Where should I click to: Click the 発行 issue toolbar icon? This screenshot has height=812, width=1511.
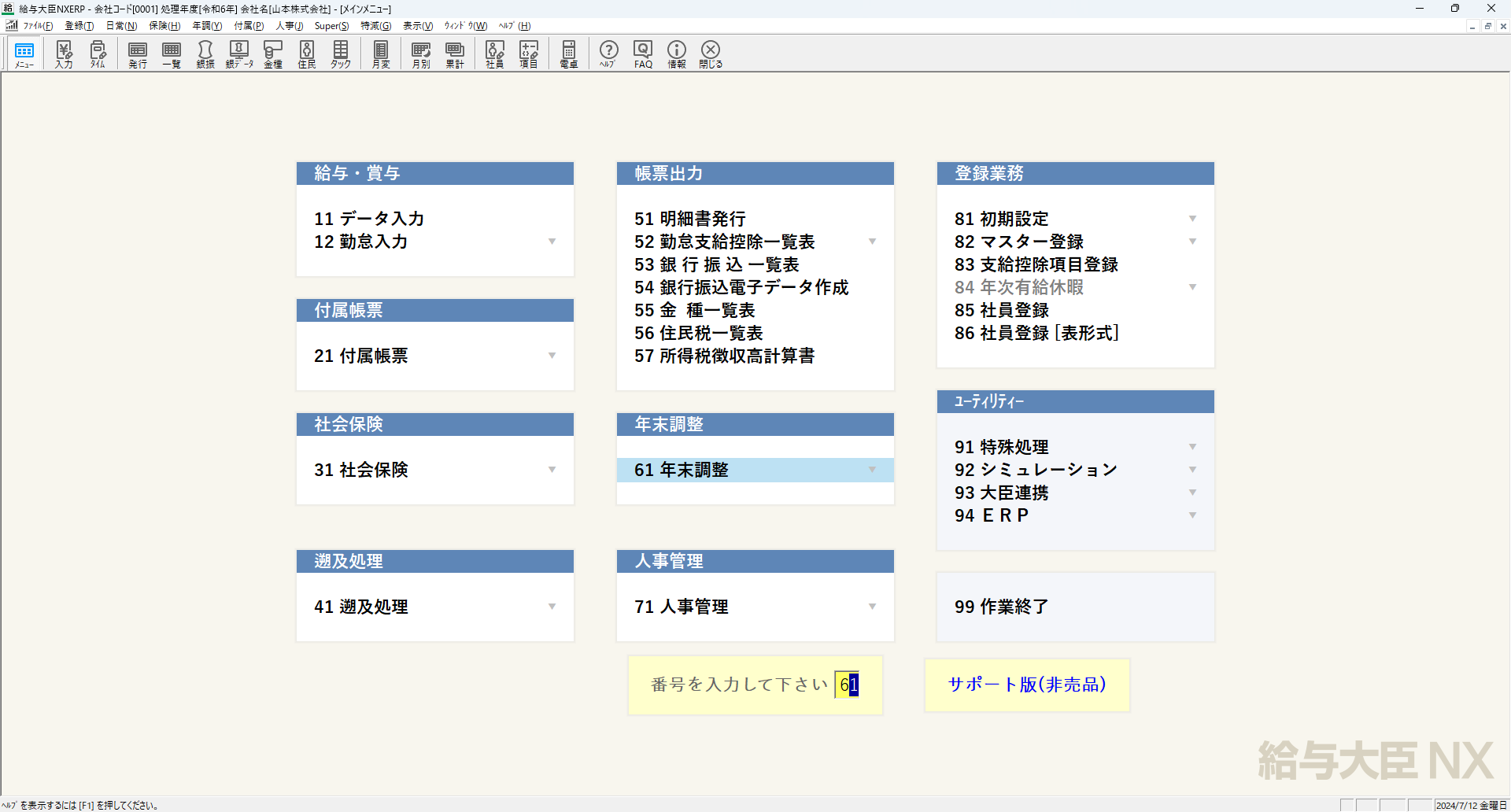click(138, 54)
